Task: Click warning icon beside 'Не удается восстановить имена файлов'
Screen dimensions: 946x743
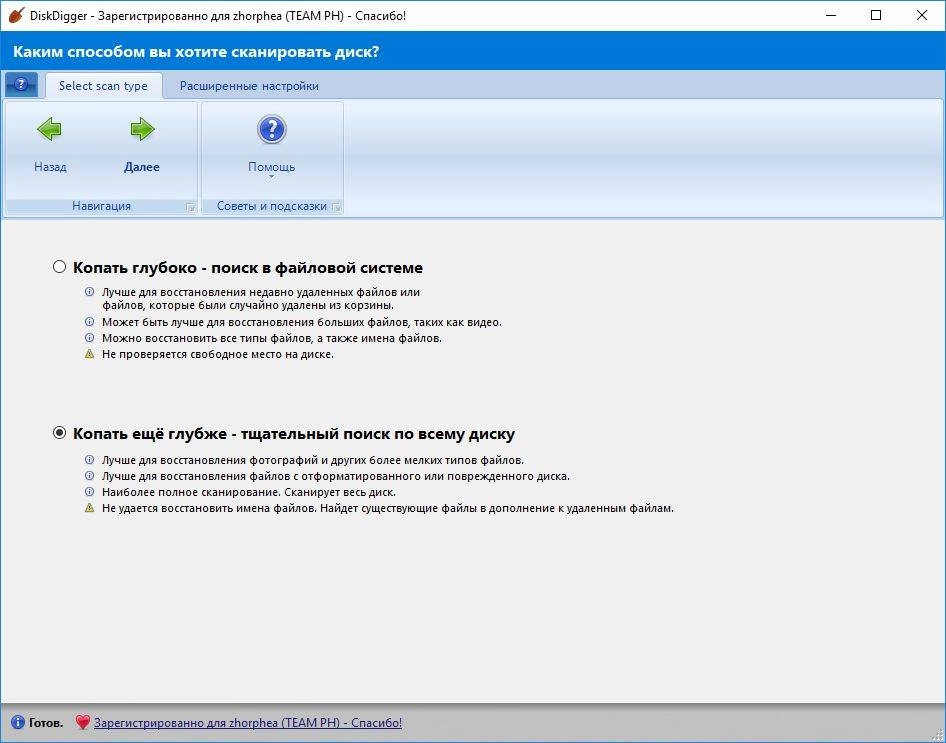Action: click(x=89, y=508)
